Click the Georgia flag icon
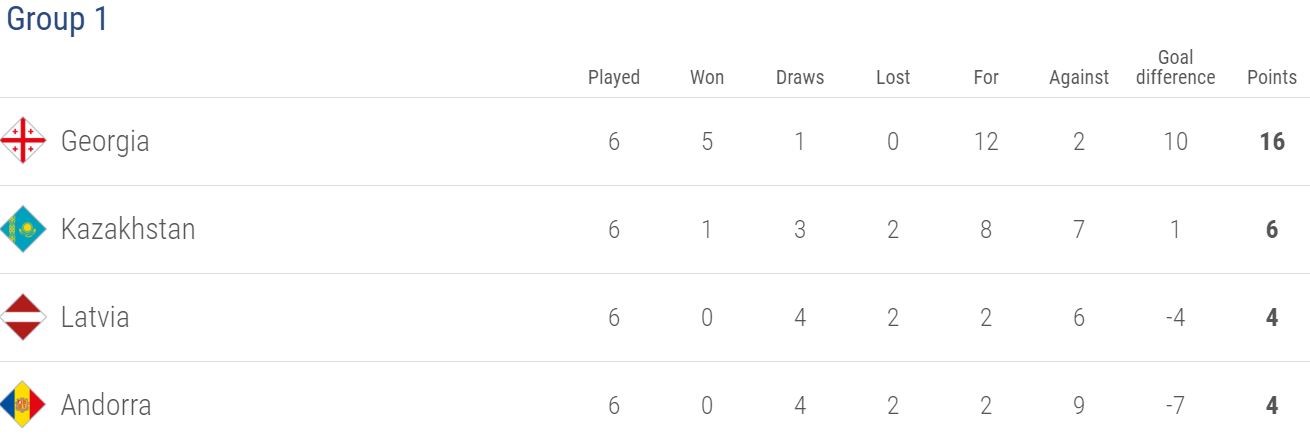 point(24,141)
